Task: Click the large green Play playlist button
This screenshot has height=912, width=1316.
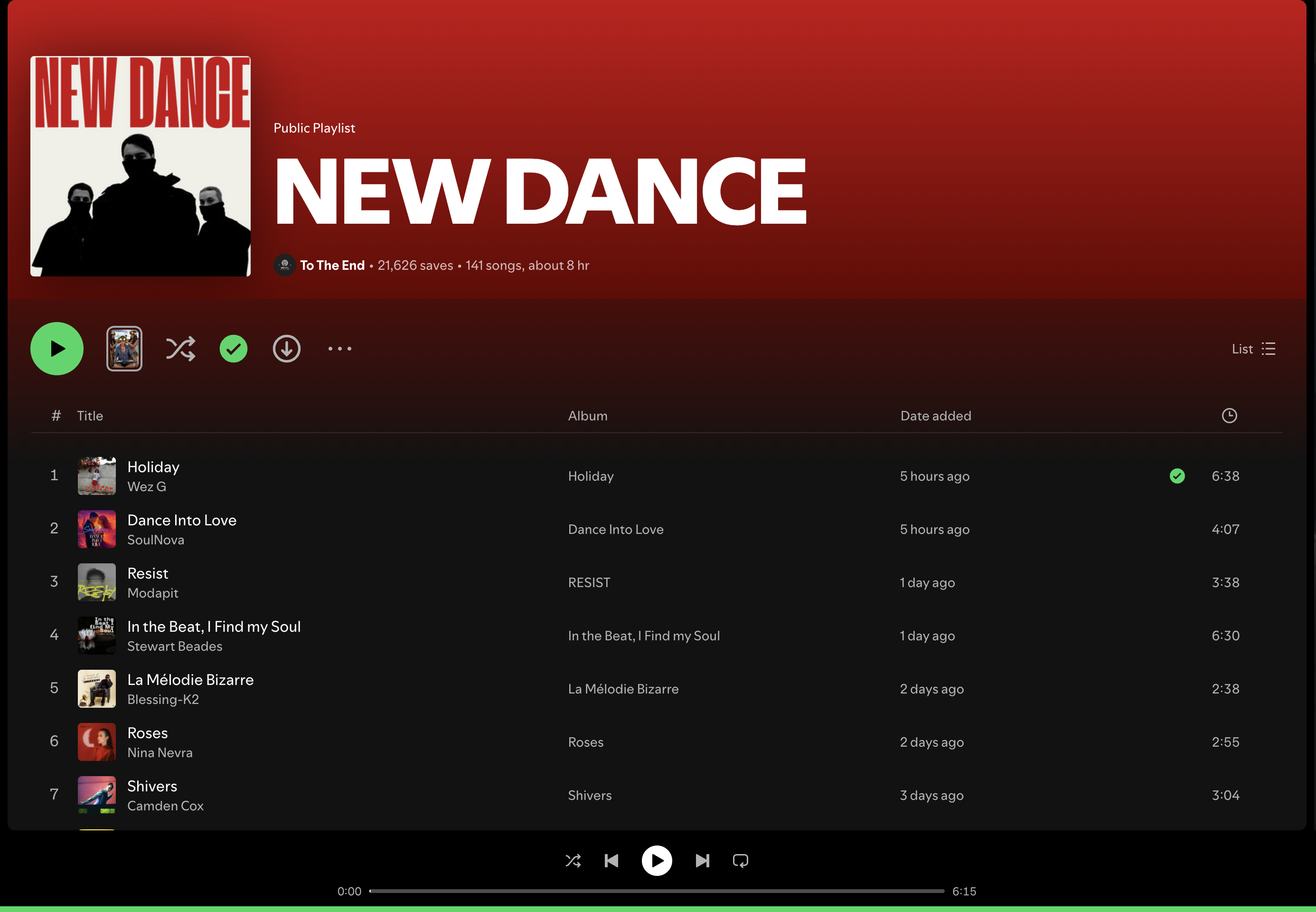Action: (x=56, y=349)
